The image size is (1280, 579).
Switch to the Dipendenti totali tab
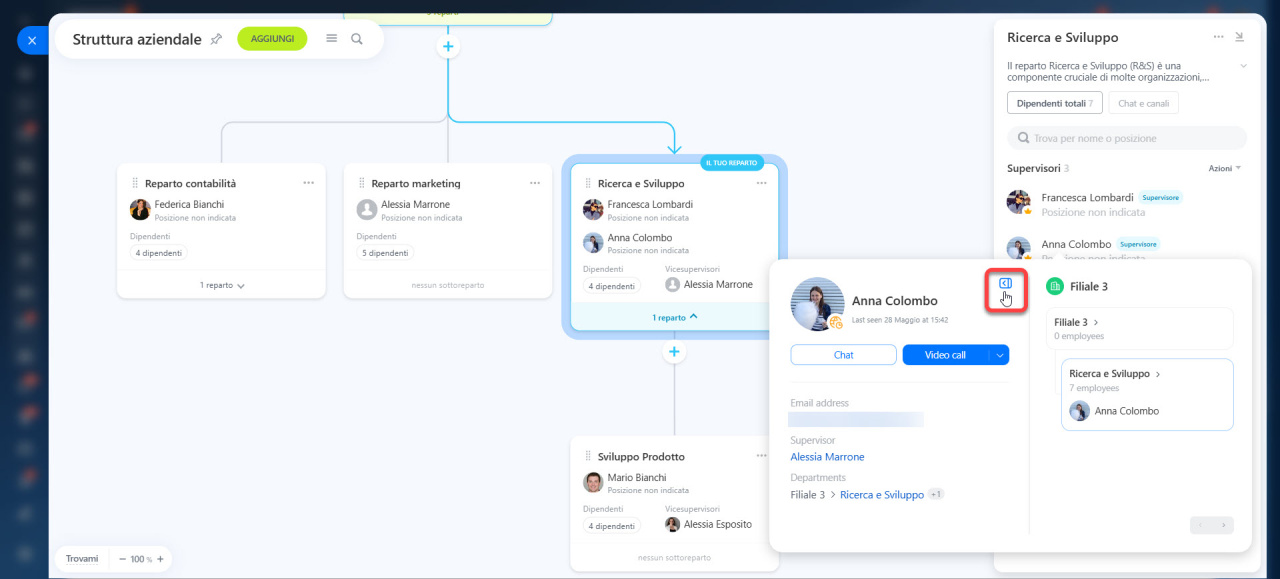[1055, 103]
